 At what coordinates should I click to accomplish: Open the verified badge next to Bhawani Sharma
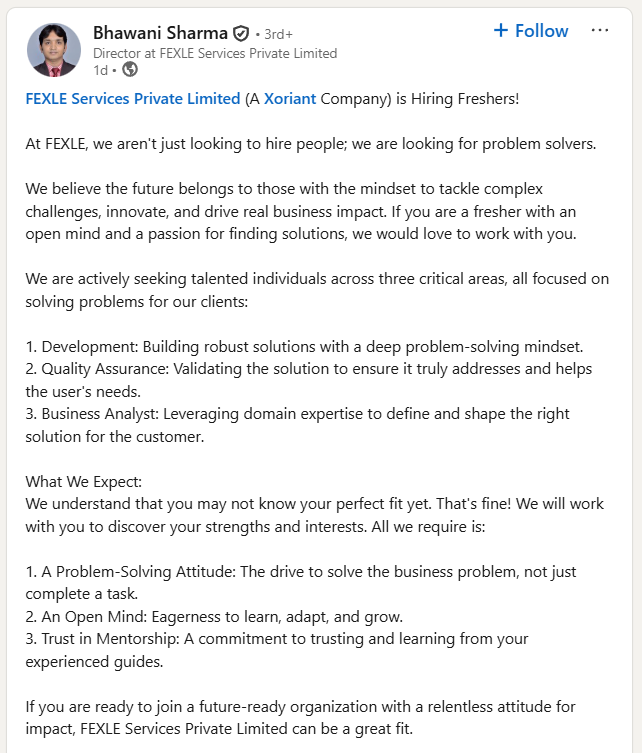[x=241, y=33]
